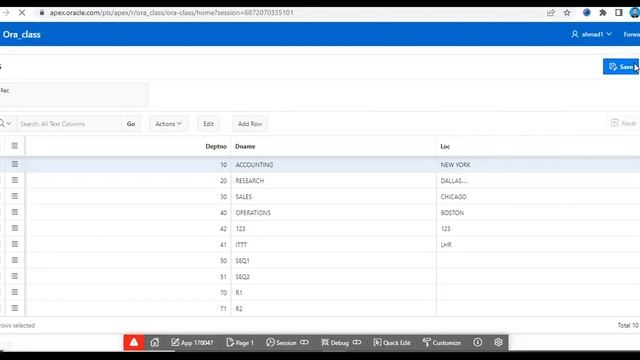The height and width of the screenshot is (360, 640).
Task: Open row menu for SEQ1 row
Action: pyautogui.click(x=15, y=260)
